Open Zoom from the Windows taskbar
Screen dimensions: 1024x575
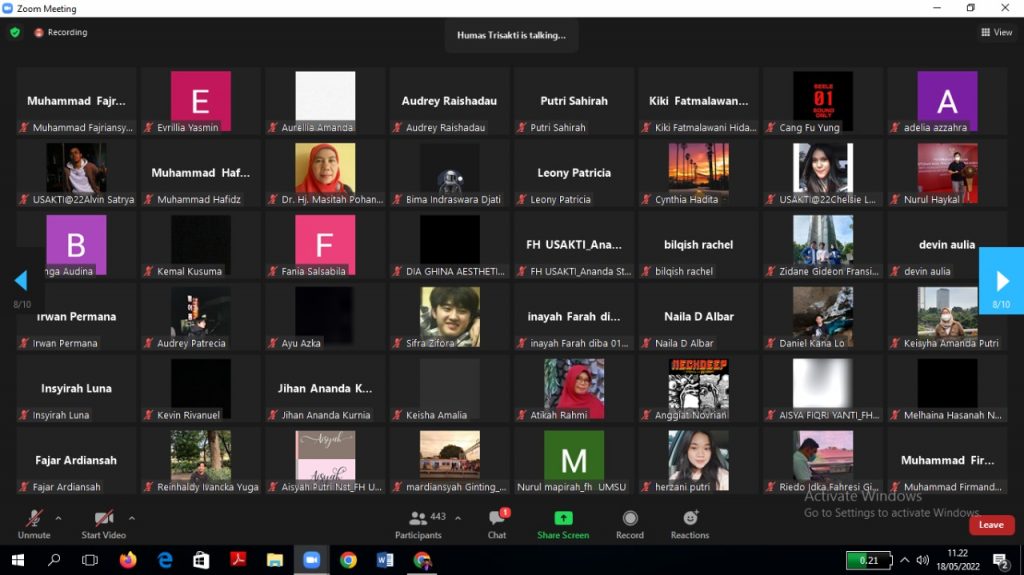310,560
